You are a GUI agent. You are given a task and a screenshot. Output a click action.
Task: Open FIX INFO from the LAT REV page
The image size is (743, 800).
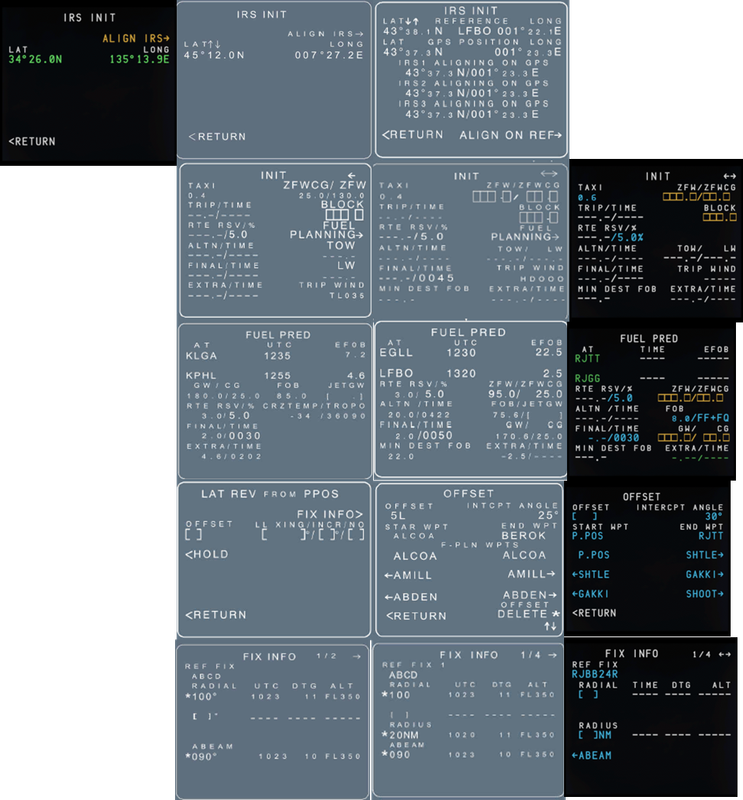pos(330,514)
